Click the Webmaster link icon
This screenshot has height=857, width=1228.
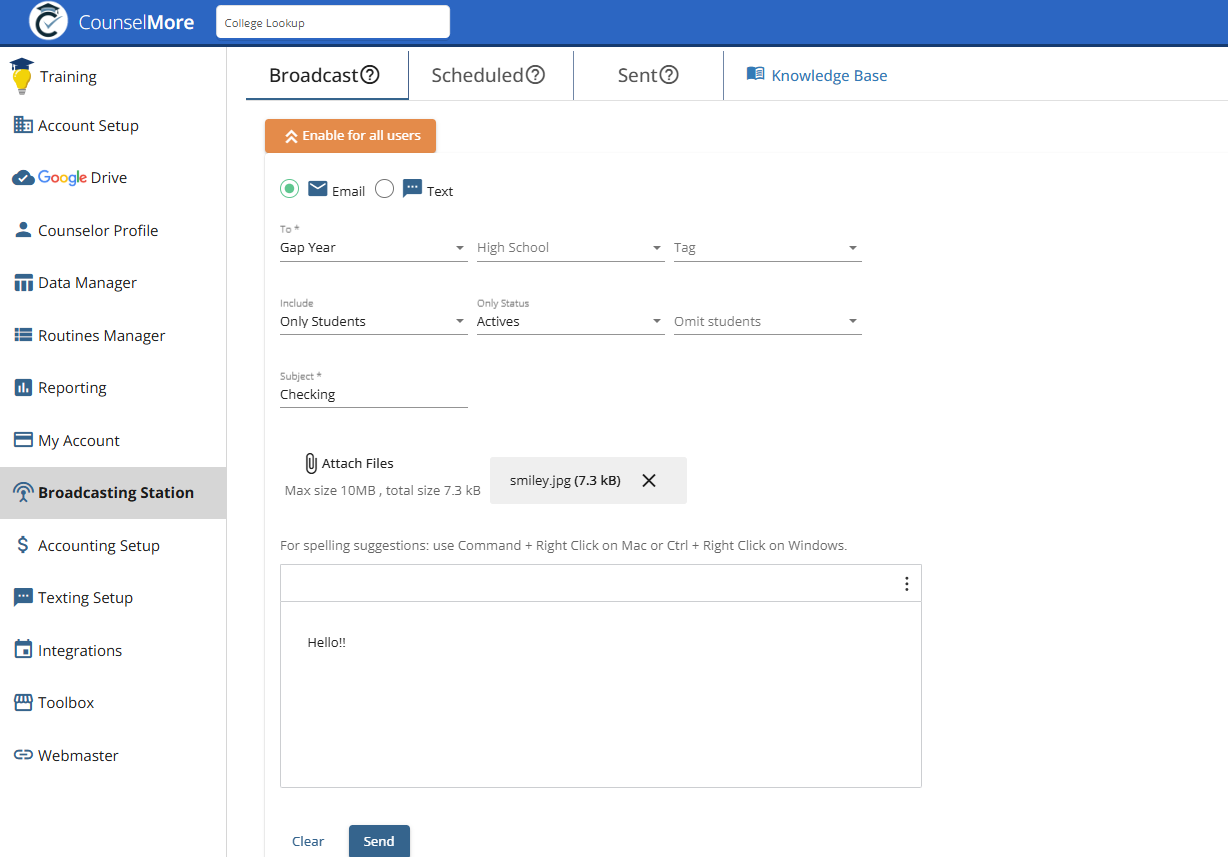tap(23, 755)
